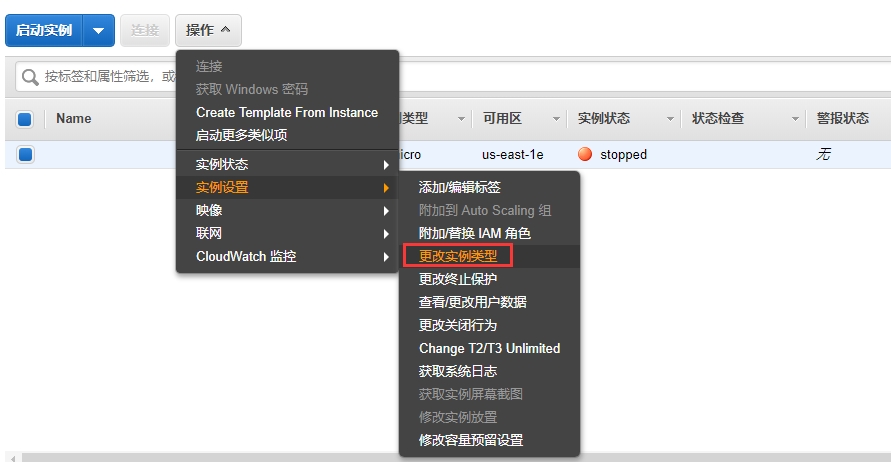Click the orange stopped status indicator
The image size is (891, 462).
pos(585,155)
